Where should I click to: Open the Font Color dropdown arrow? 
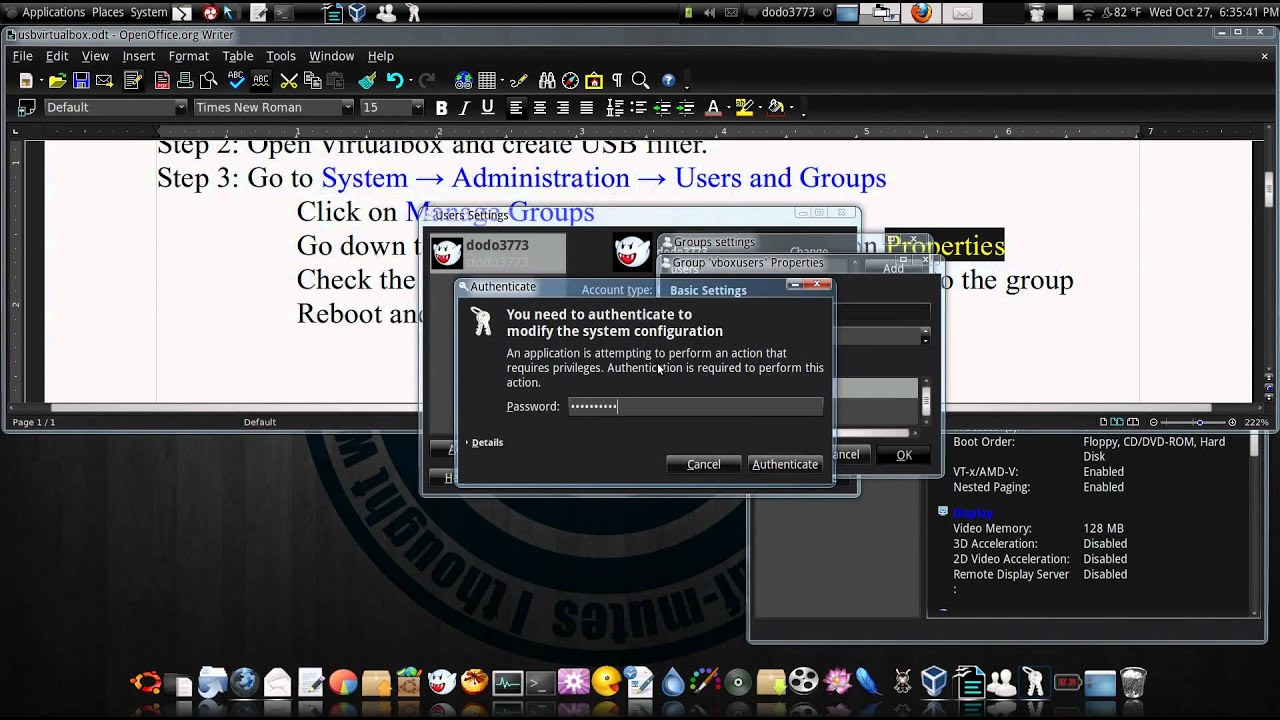(727, 107)
